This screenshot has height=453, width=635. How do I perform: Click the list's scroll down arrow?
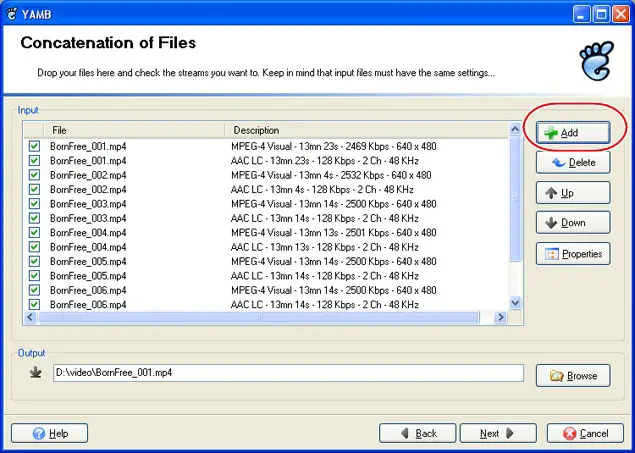(x=515, y=303)
